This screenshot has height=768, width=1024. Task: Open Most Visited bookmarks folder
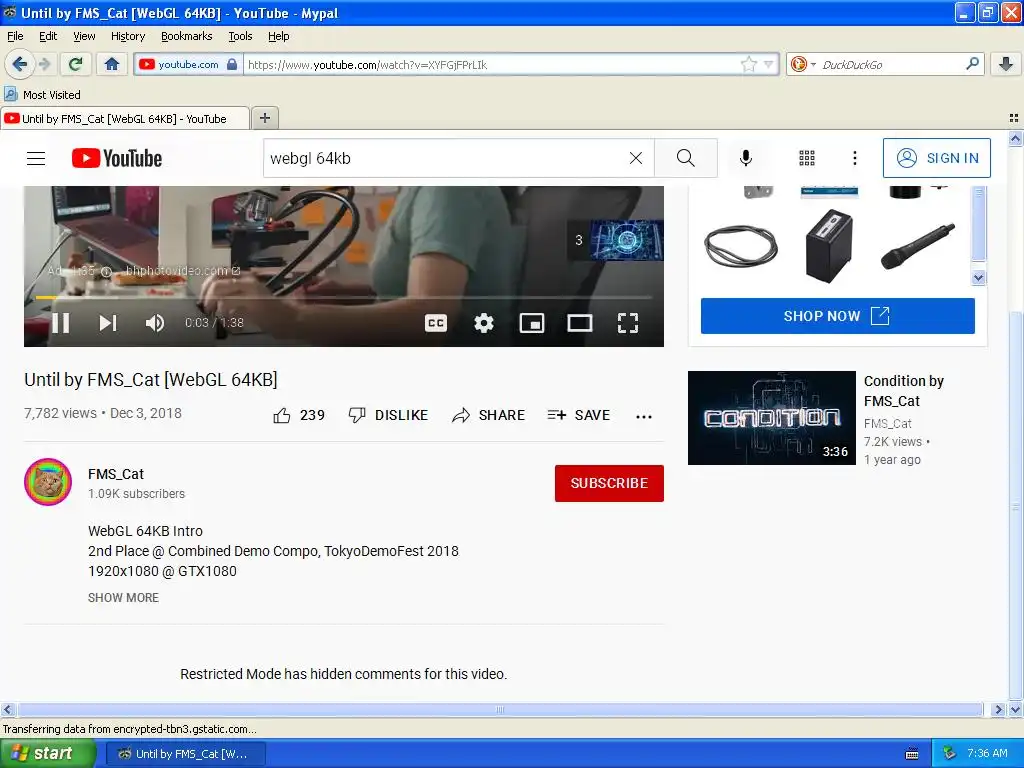click(x=43, y=95)
